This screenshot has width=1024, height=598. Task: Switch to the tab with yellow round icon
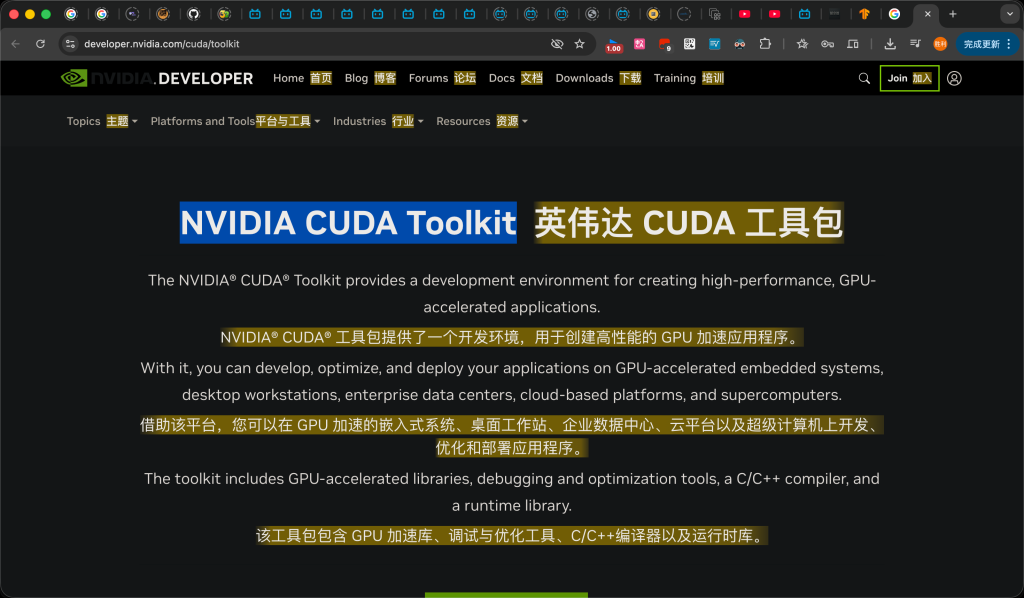click(x=653, y=14)
